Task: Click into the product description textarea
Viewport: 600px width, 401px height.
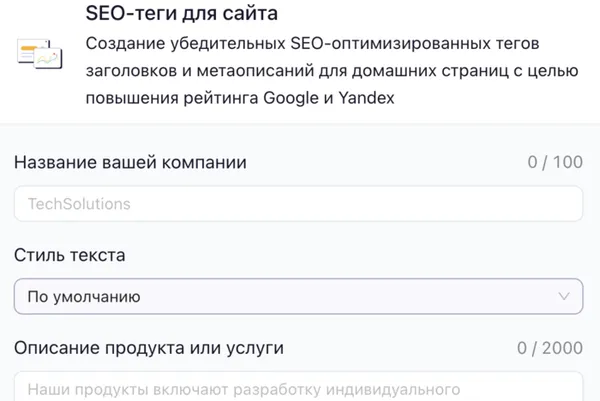Action: pyautogui.click(x=298, y=388)
